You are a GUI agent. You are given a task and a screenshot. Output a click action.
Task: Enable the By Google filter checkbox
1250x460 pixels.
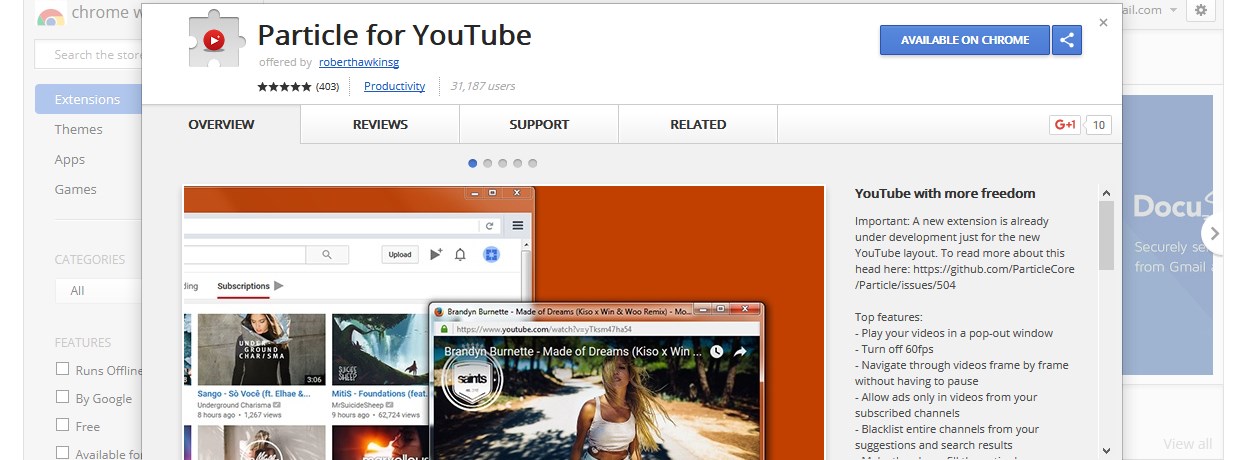point(62,397)
